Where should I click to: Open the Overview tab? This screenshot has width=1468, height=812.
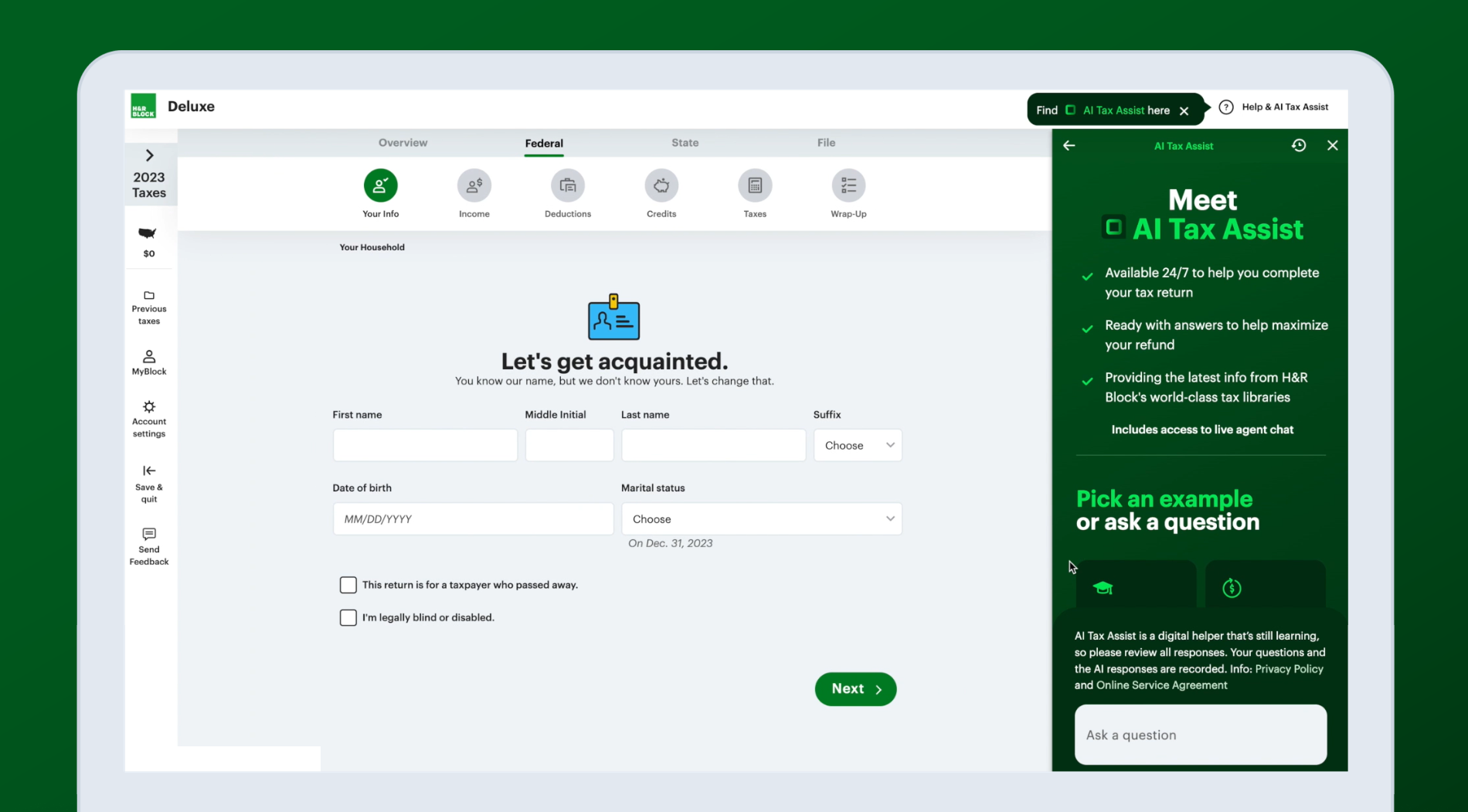[x=403, y=142]
